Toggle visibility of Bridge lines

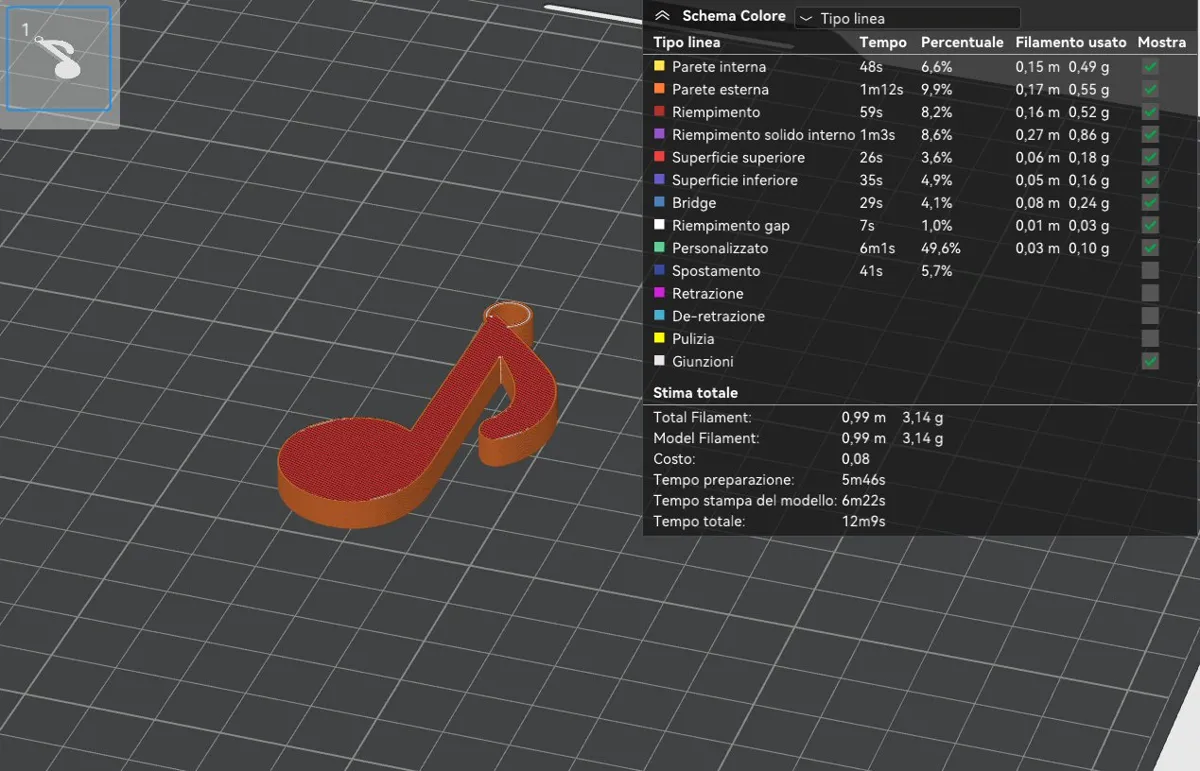coord(1150,203)
